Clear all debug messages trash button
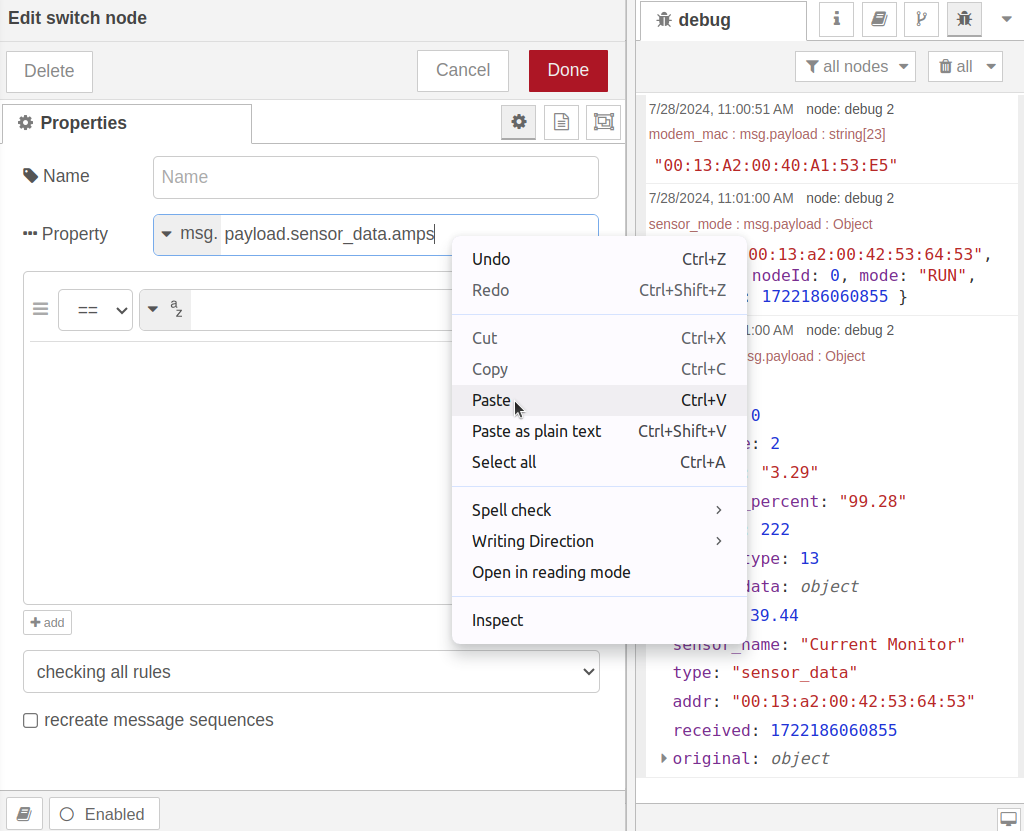Viewport: 1024px width, 831px height. pos(955,67)
